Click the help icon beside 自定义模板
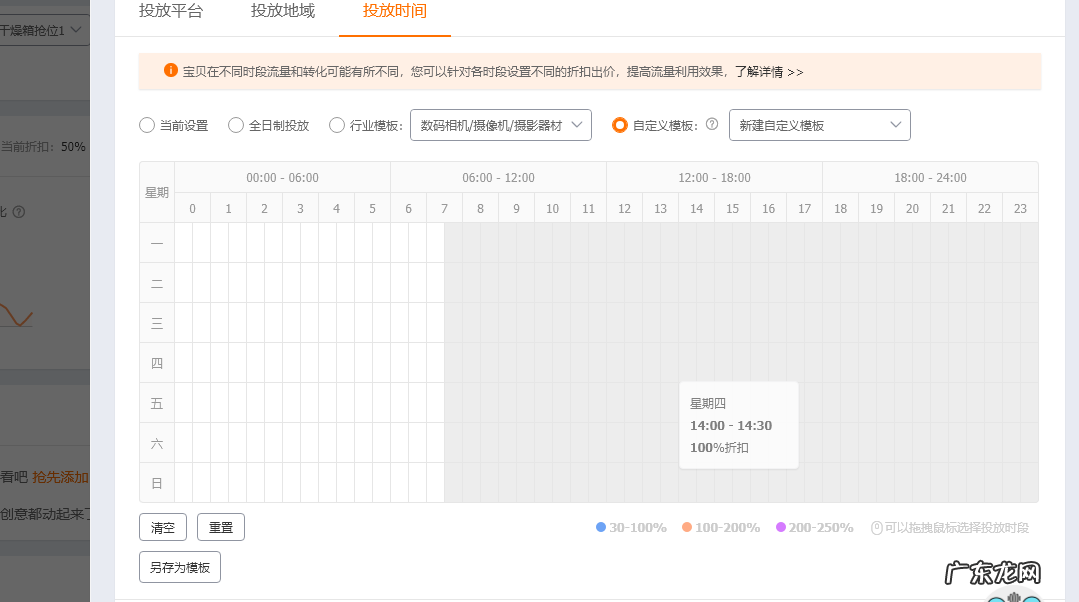This screenshot has height=602, width=1079. [x=712, y=125]
